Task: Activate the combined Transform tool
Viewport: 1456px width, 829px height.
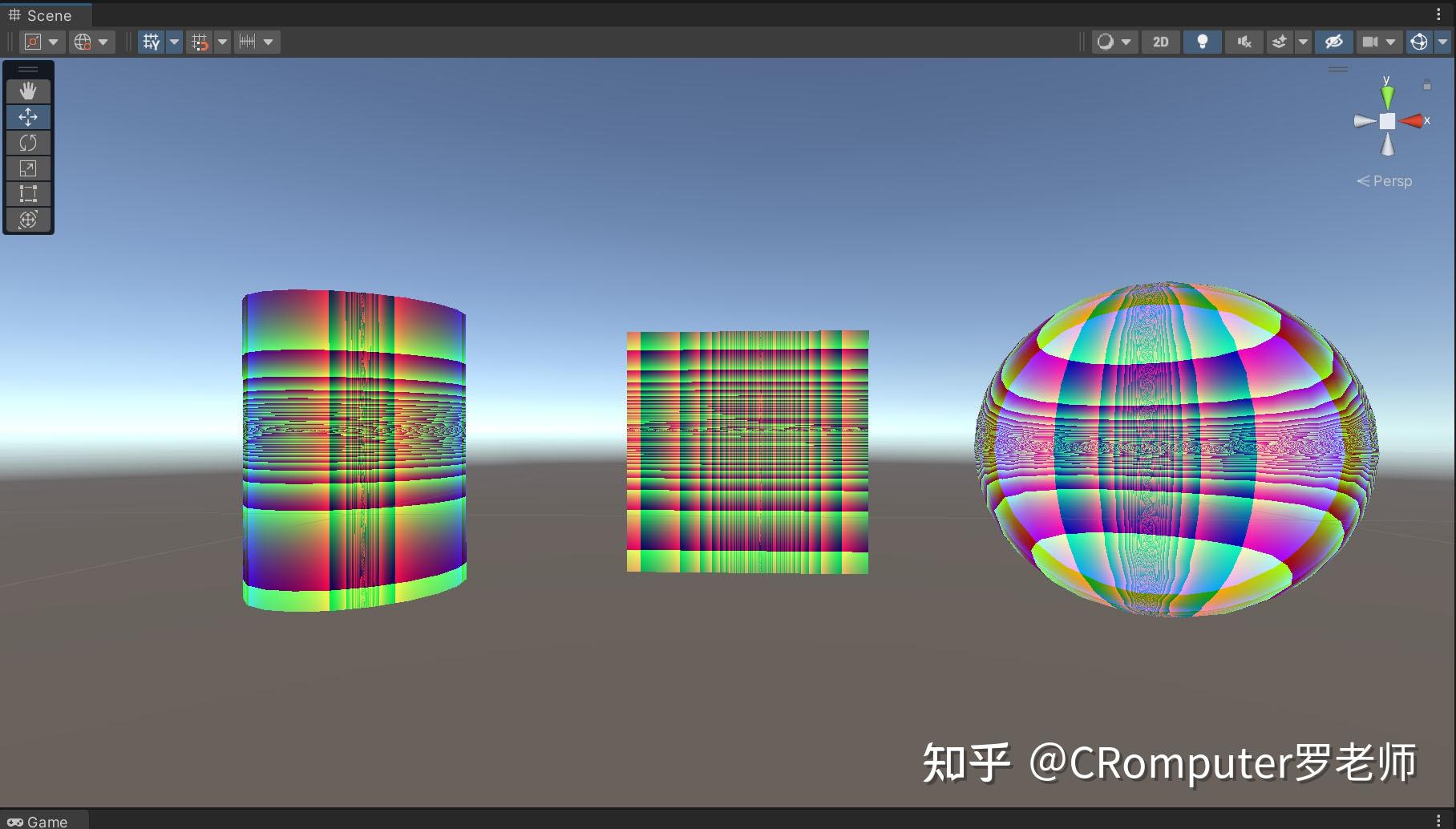Action: 28,219
